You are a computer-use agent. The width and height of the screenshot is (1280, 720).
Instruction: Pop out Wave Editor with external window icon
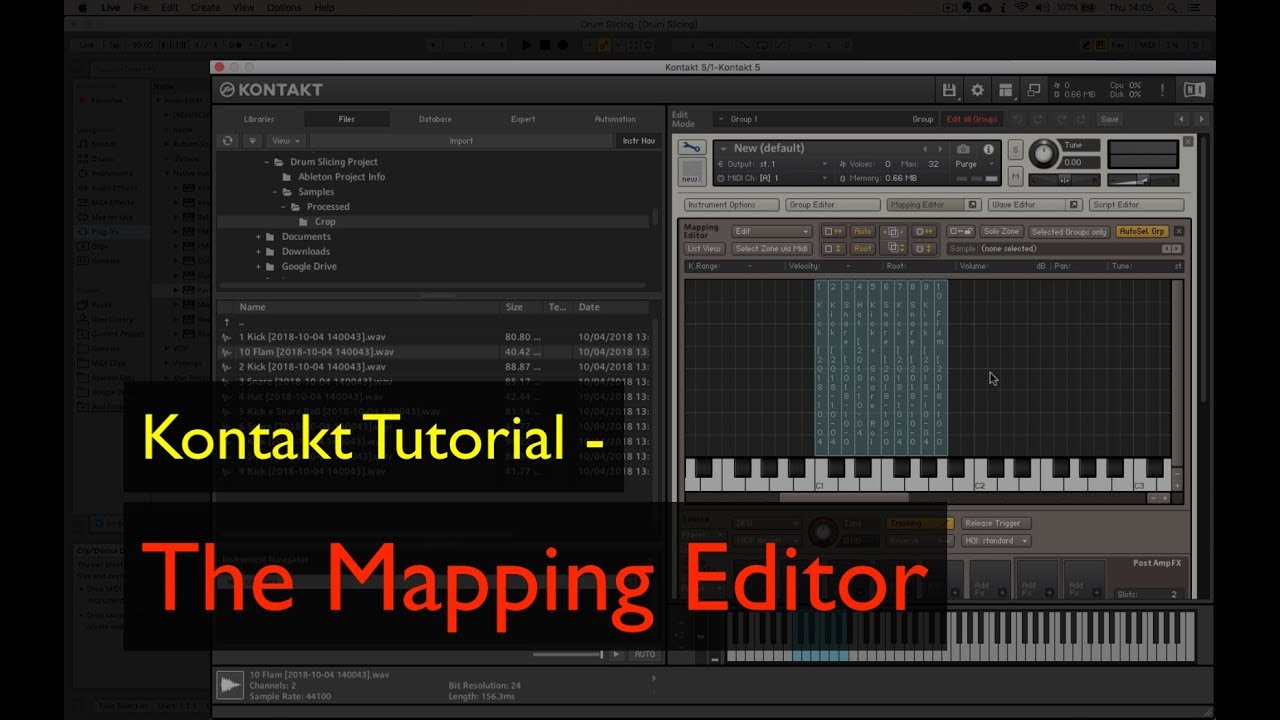click(1074, 205)
